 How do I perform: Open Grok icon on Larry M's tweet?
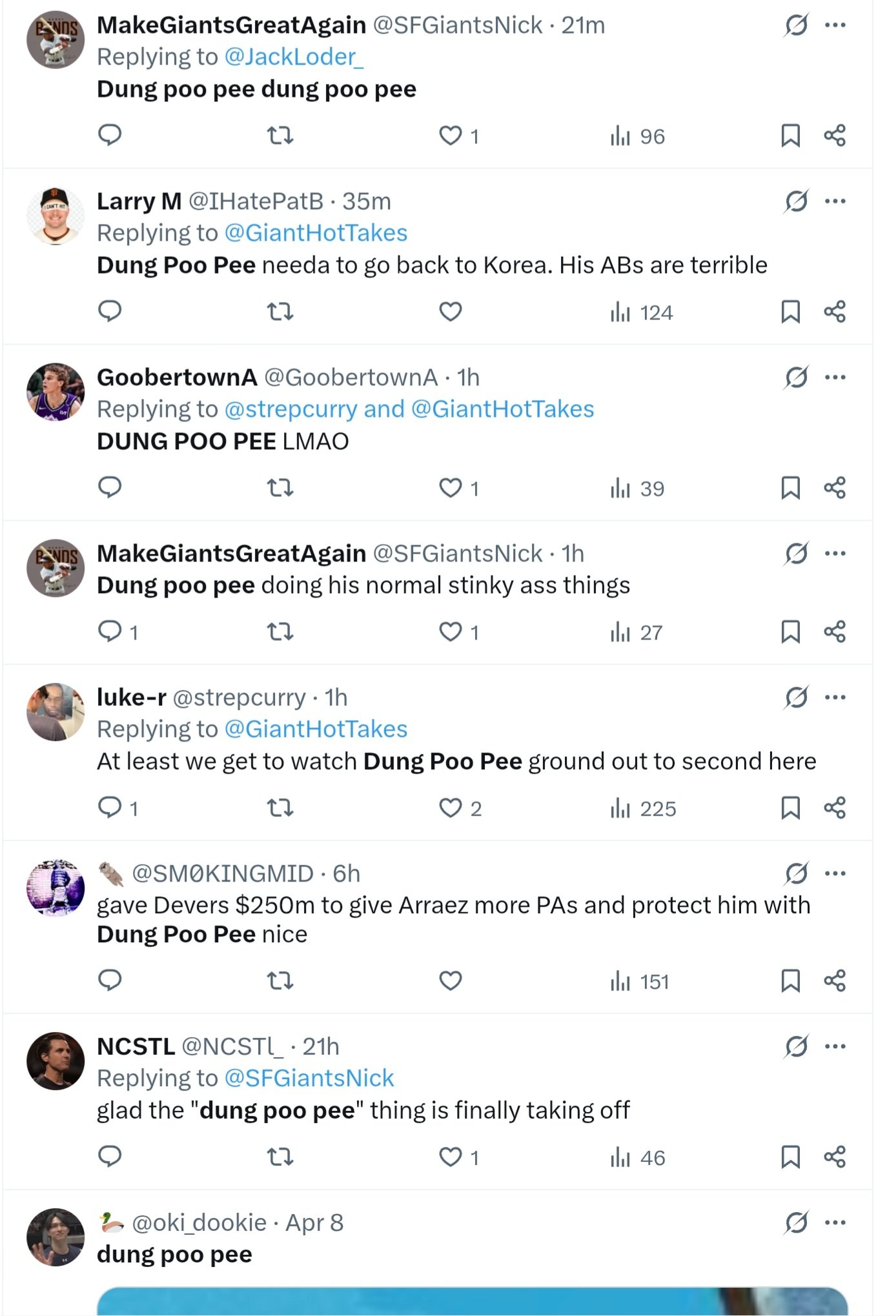pyautogui.click(x=796, y=201)
